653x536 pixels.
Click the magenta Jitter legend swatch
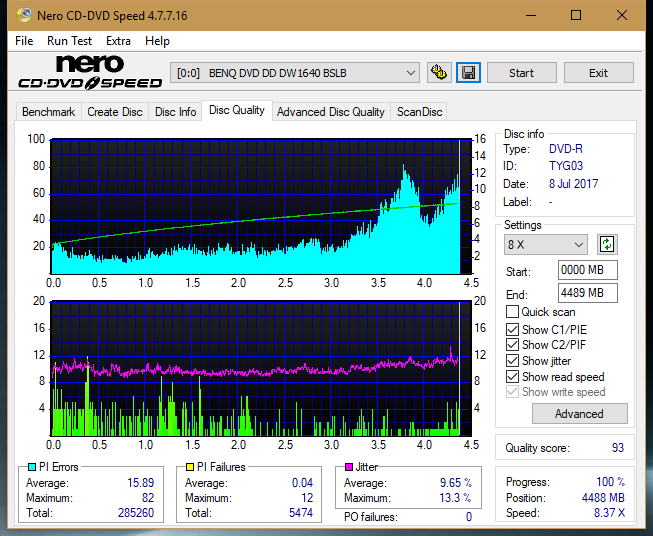[349, 467]
